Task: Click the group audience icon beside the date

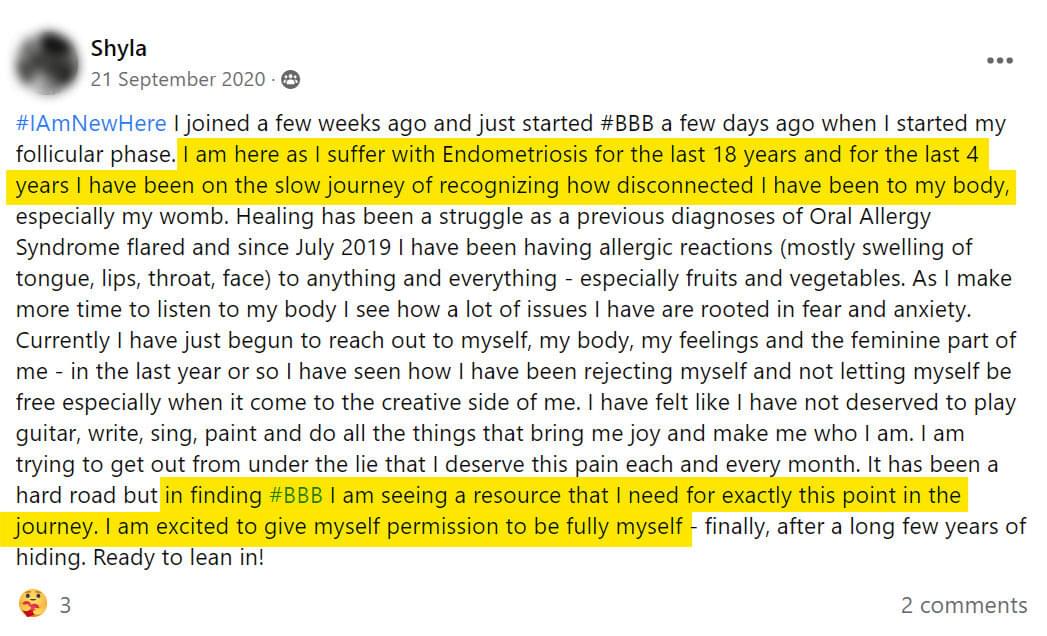Action: pyautogui.click(x=290, y=80)
